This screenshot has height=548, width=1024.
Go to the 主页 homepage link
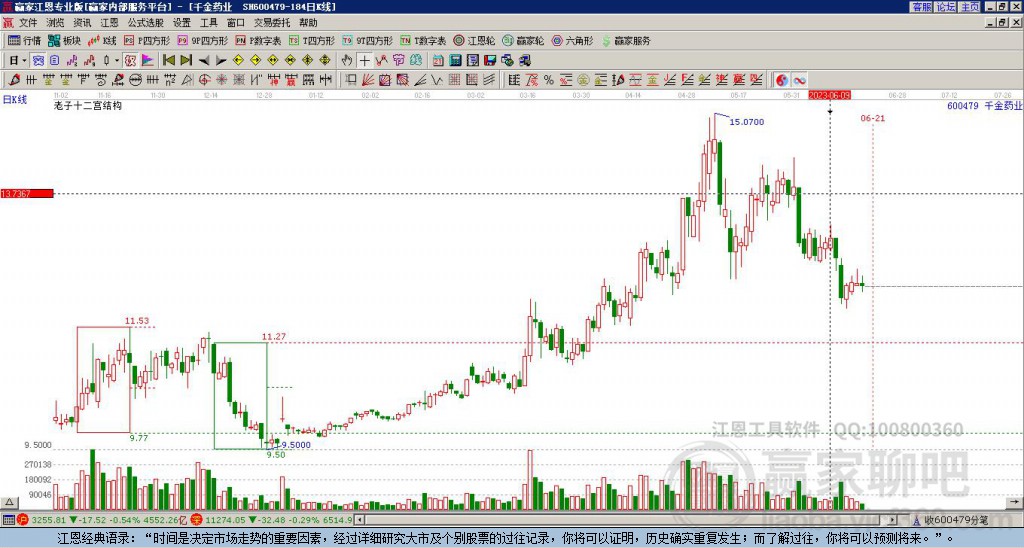pyautogui.click(x=970, y=7)
